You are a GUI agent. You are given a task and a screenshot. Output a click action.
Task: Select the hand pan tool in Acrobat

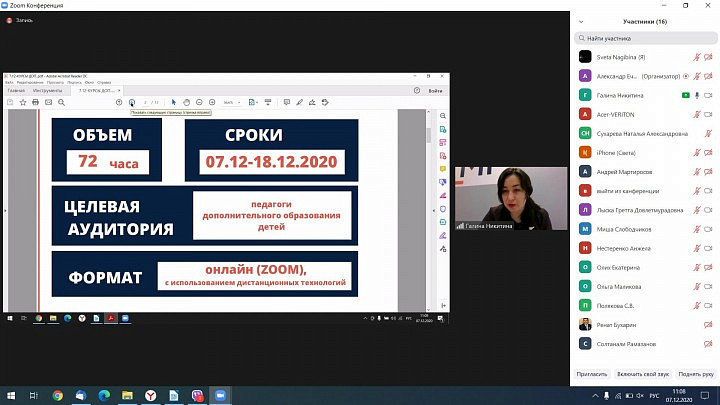[x=186, y=102]
